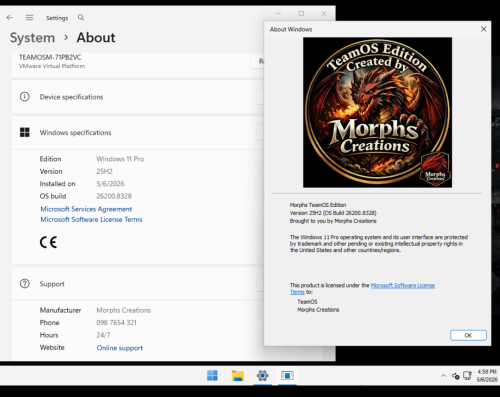Select the Windows 11 Pro edition text

coord(120,159)
